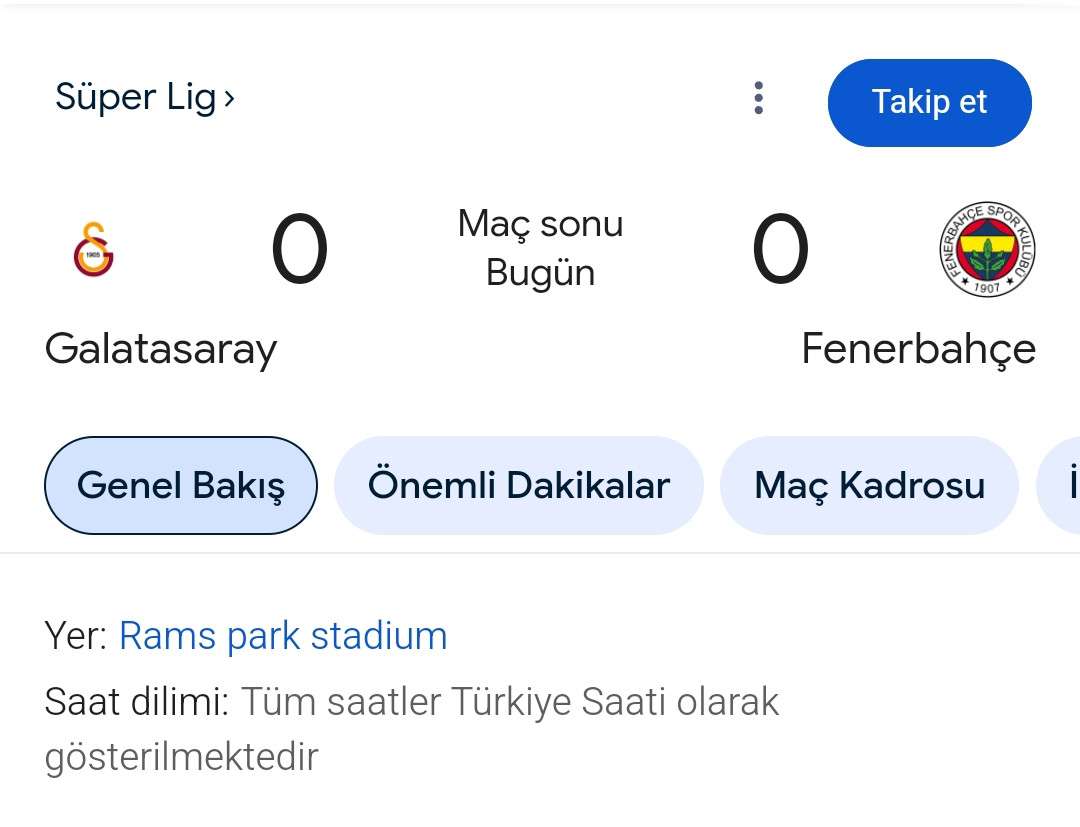Open the Rams park stadium link
Screen dimensions: 1080x827
point(283,636)
